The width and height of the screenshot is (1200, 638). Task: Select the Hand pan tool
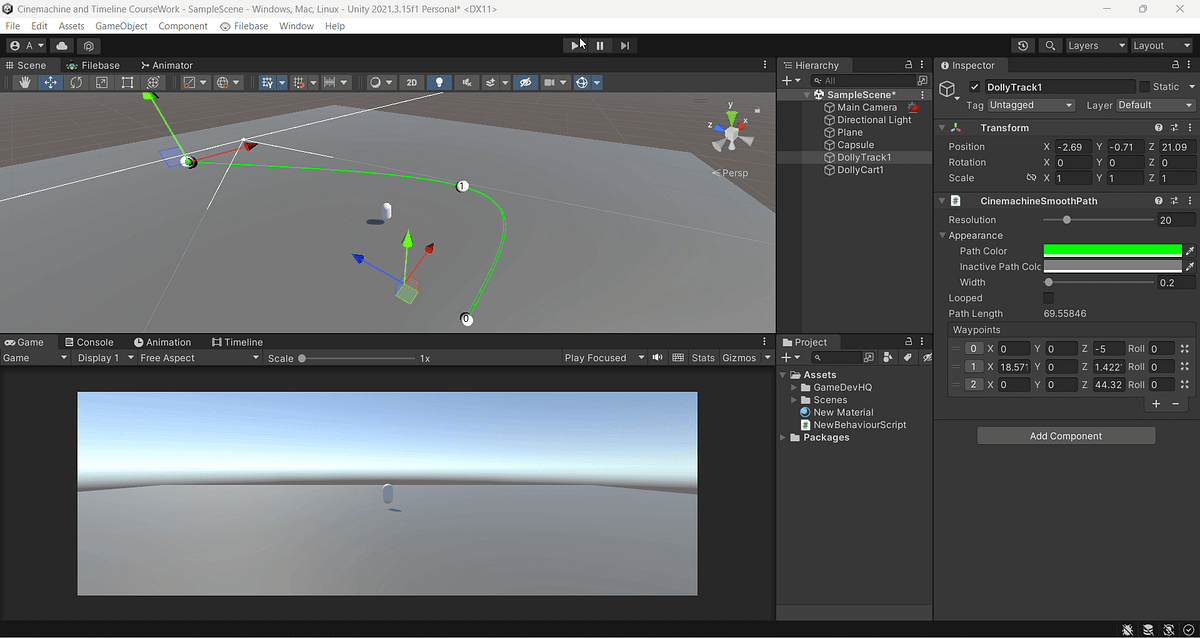[x=24, y=82]
